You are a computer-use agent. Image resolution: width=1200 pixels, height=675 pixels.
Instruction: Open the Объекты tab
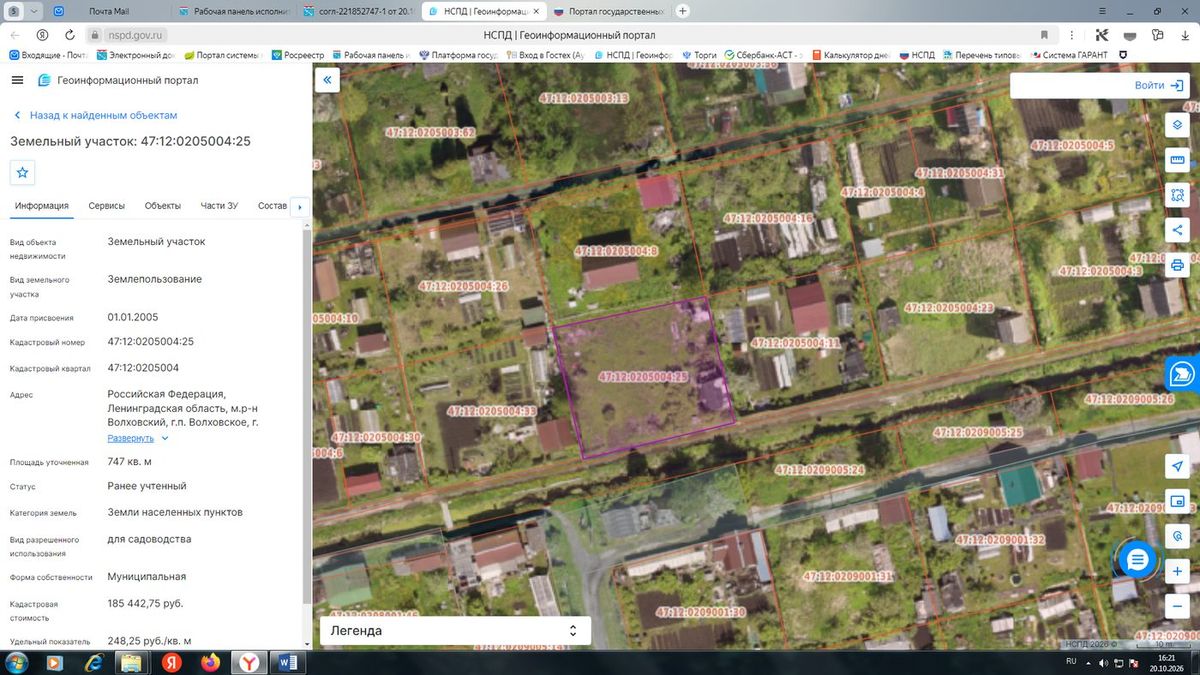(x=163, y=206)
